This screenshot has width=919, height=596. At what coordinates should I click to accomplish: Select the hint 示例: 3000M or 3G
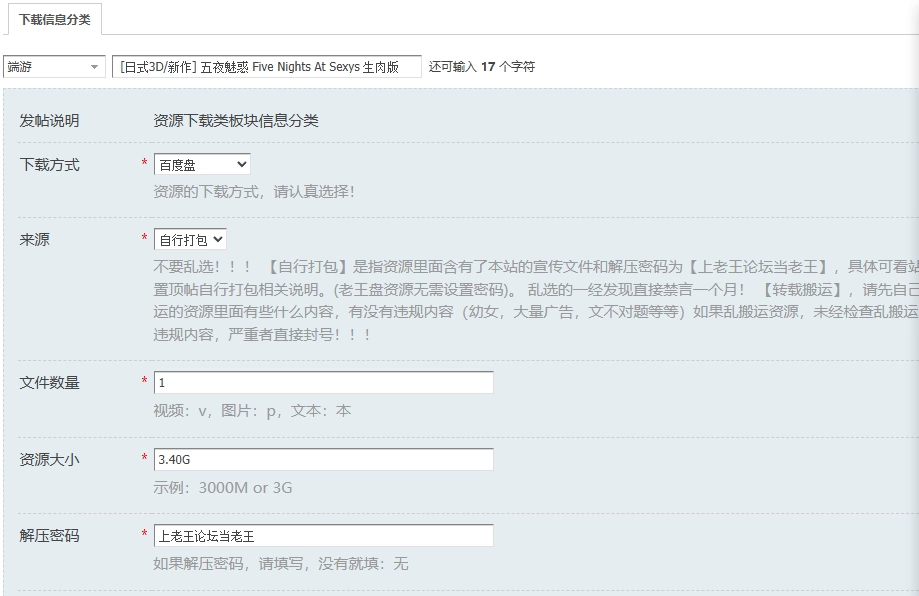tap(223, 488)
